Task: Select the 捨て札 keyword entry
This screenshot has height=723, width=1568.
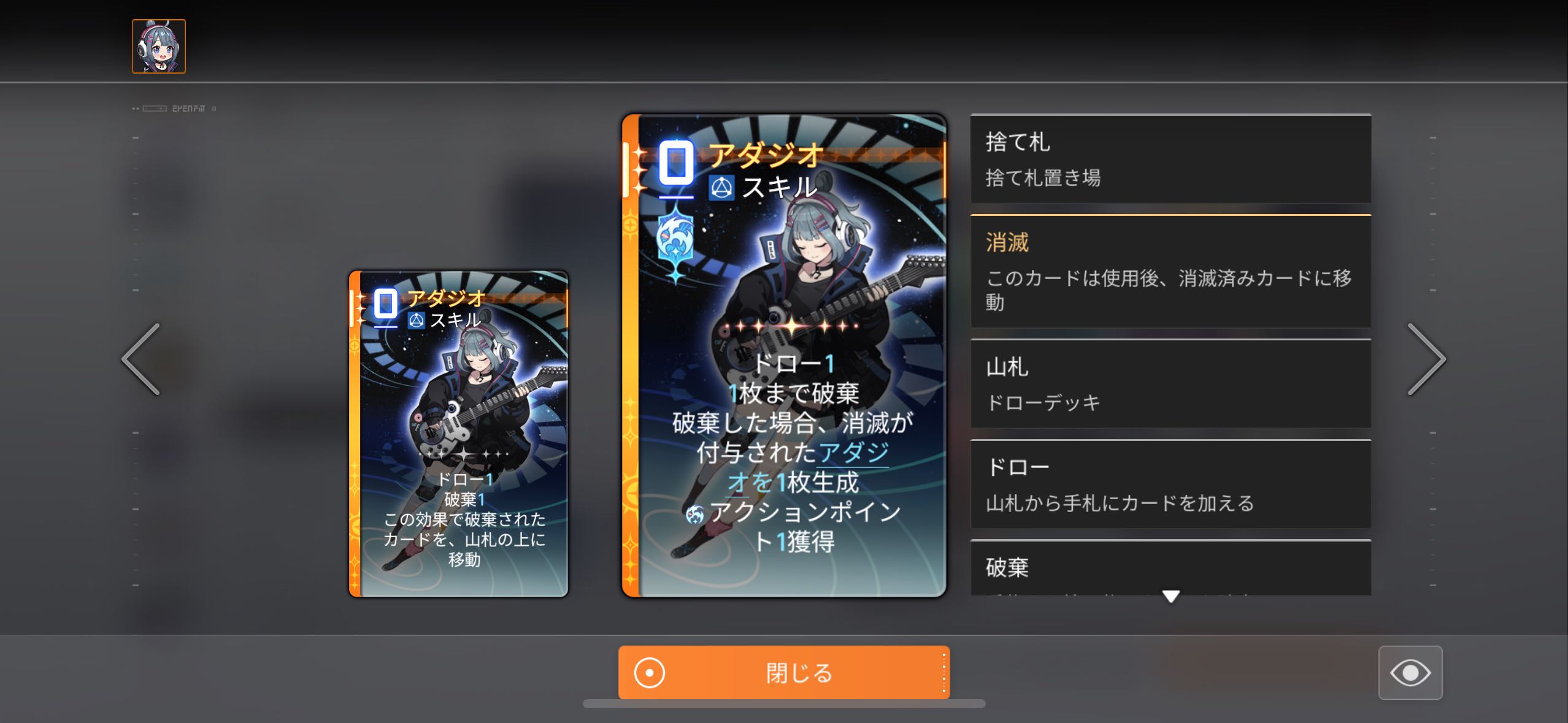Action: click(x=1170, y=159)
